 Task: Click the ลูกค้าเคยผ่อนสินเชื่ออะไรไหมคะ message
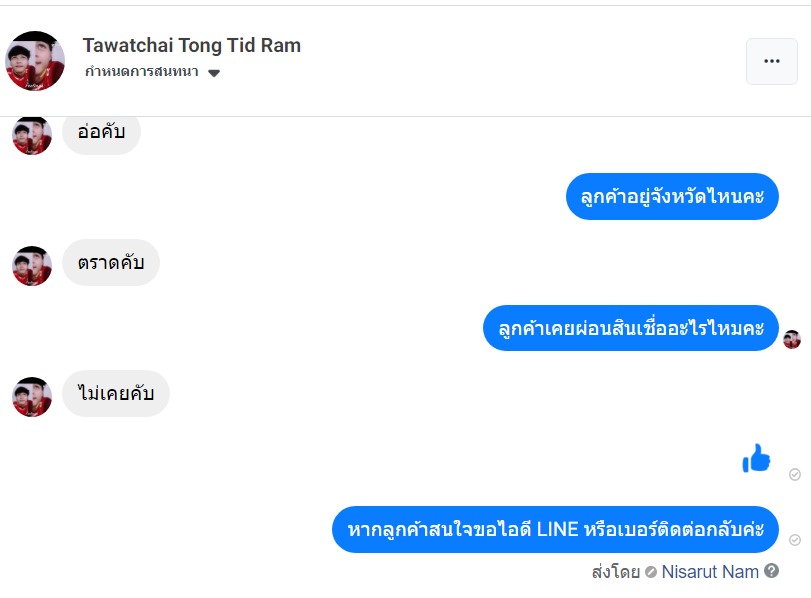coord(630,328)
